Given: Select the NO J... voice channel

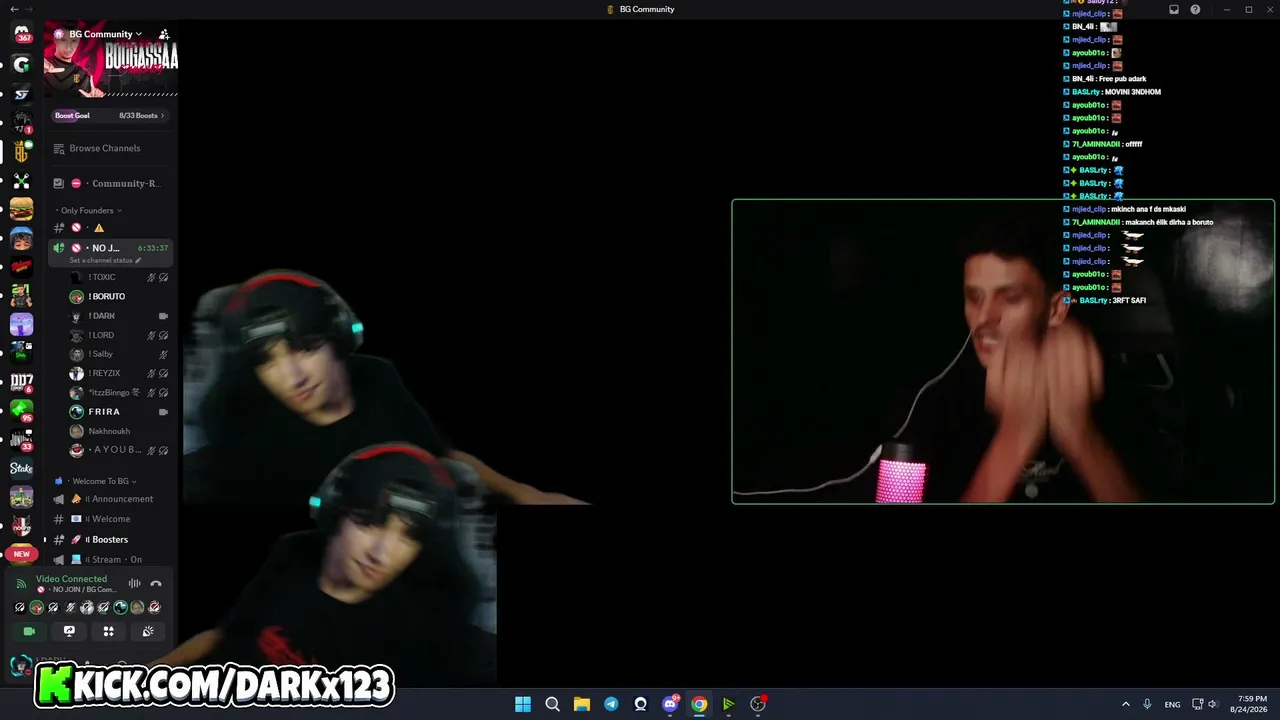Looking at the screenshot, I should point(110,248).
